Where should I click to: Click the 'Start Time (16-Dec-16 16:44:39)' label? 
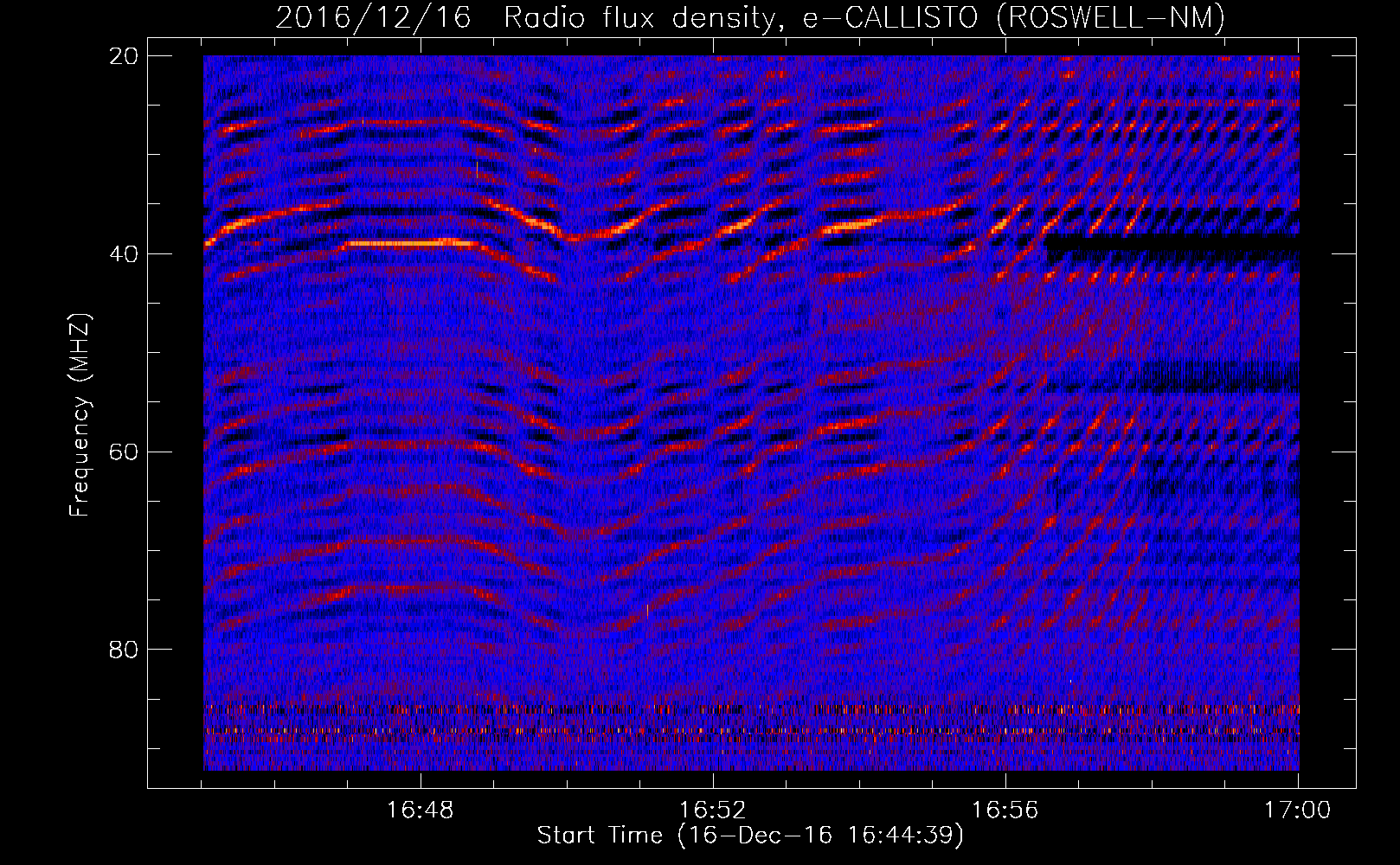coord(750,836)
